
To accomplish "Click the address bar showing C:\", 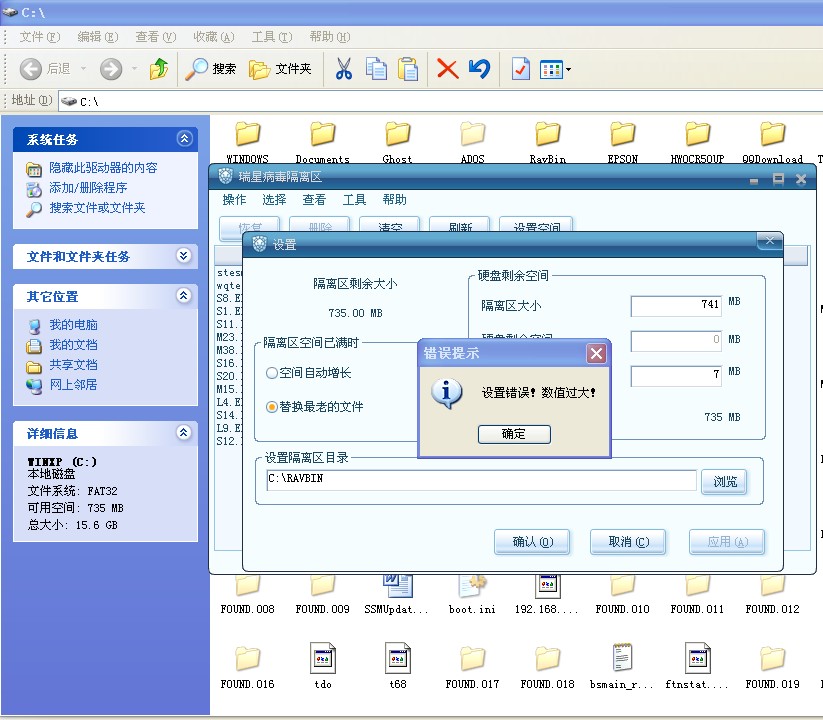I will [x=441, y=101].
